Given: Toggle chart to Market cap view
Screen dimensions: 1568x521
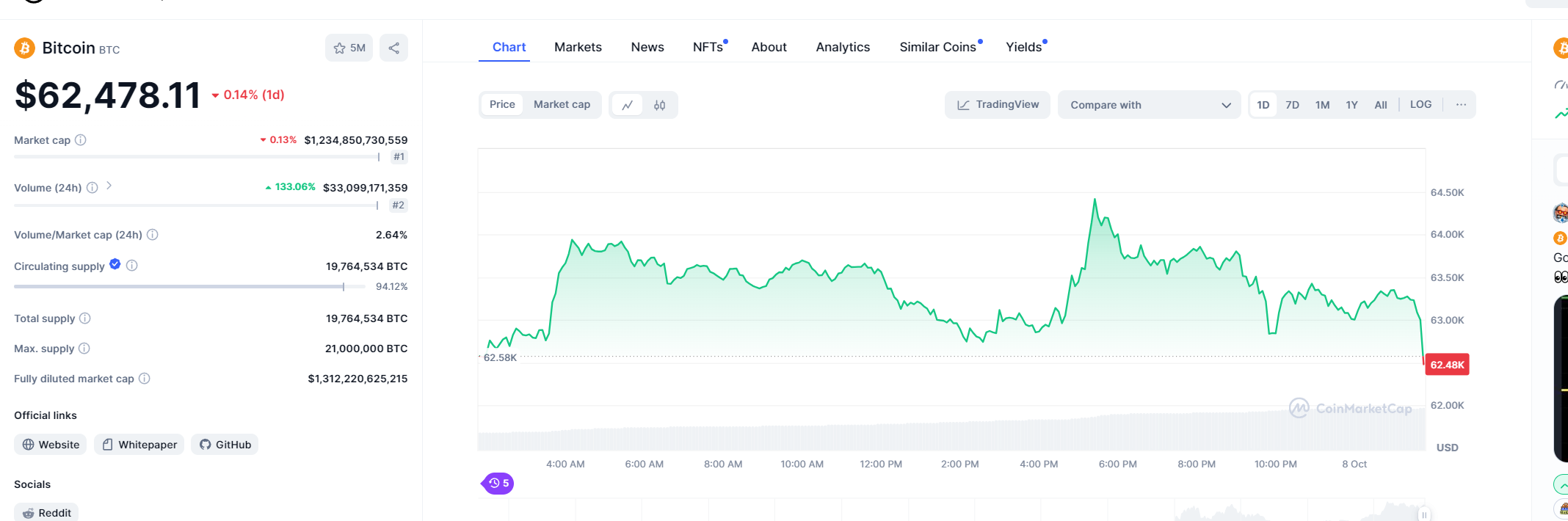Looking at the screenshot, I should [x=562, y=105].
